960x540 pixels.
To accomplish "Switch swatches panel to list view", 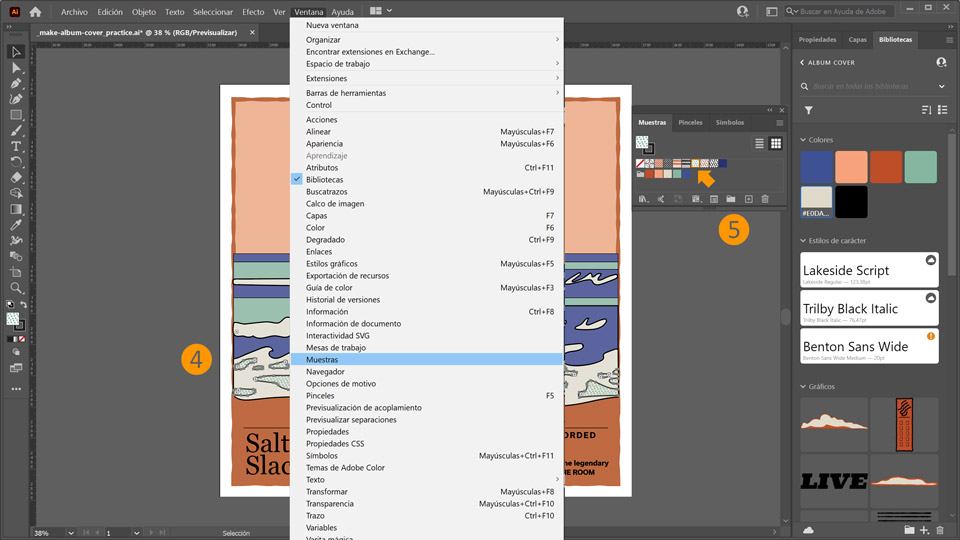I will point(759,144).
